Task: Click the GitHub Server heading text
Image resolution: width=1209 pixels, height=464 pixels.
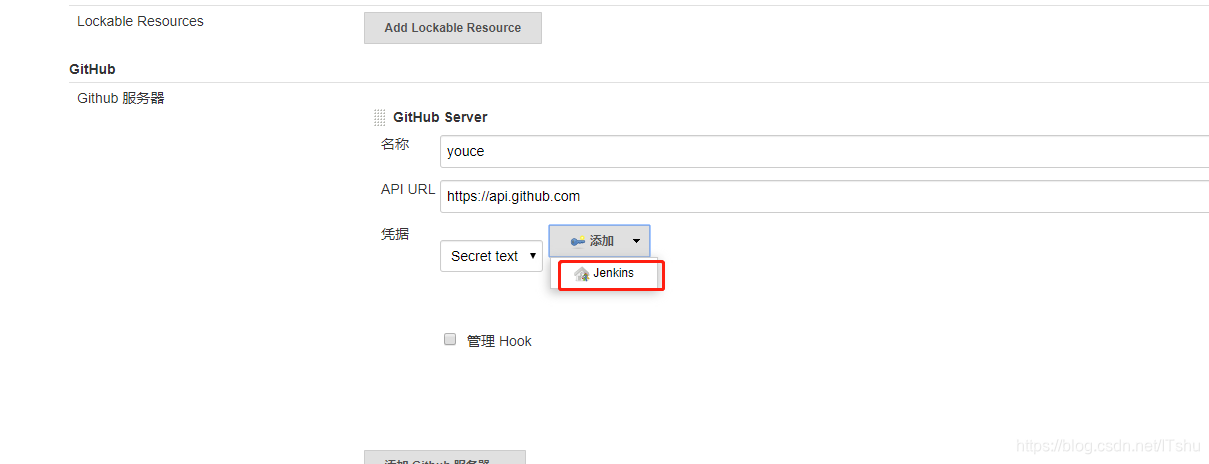Action: coord(440,117)
